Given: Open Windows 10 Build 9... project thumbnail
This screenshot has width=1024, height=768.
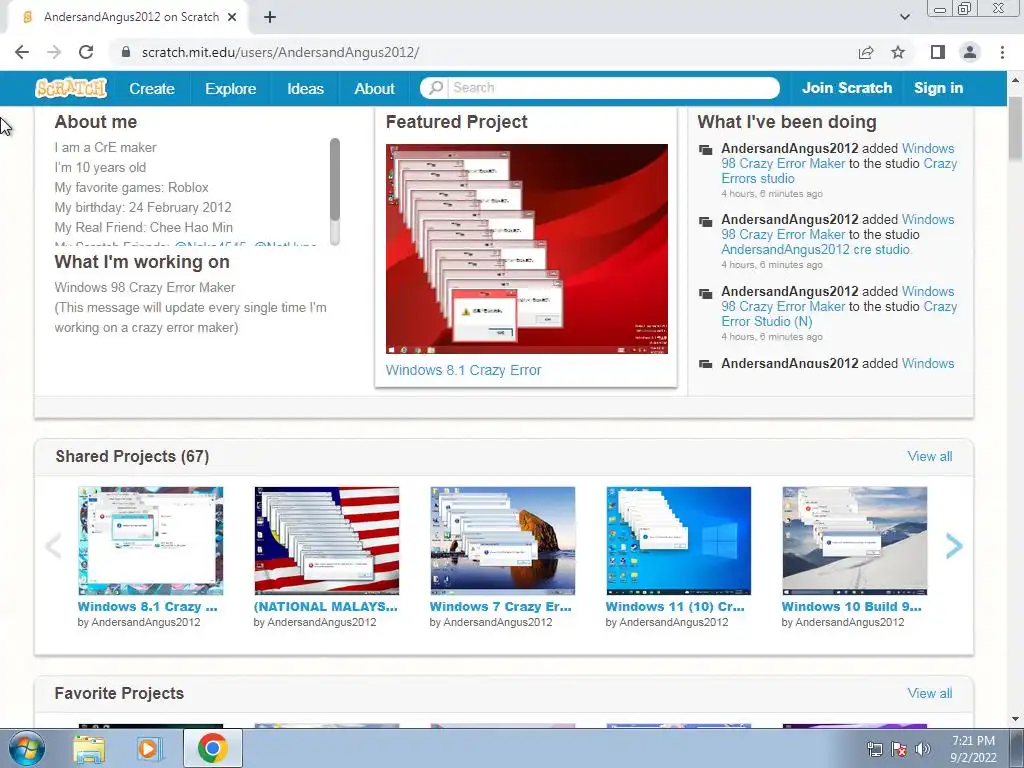Looking at the screenshot, I should click(854, 540).
